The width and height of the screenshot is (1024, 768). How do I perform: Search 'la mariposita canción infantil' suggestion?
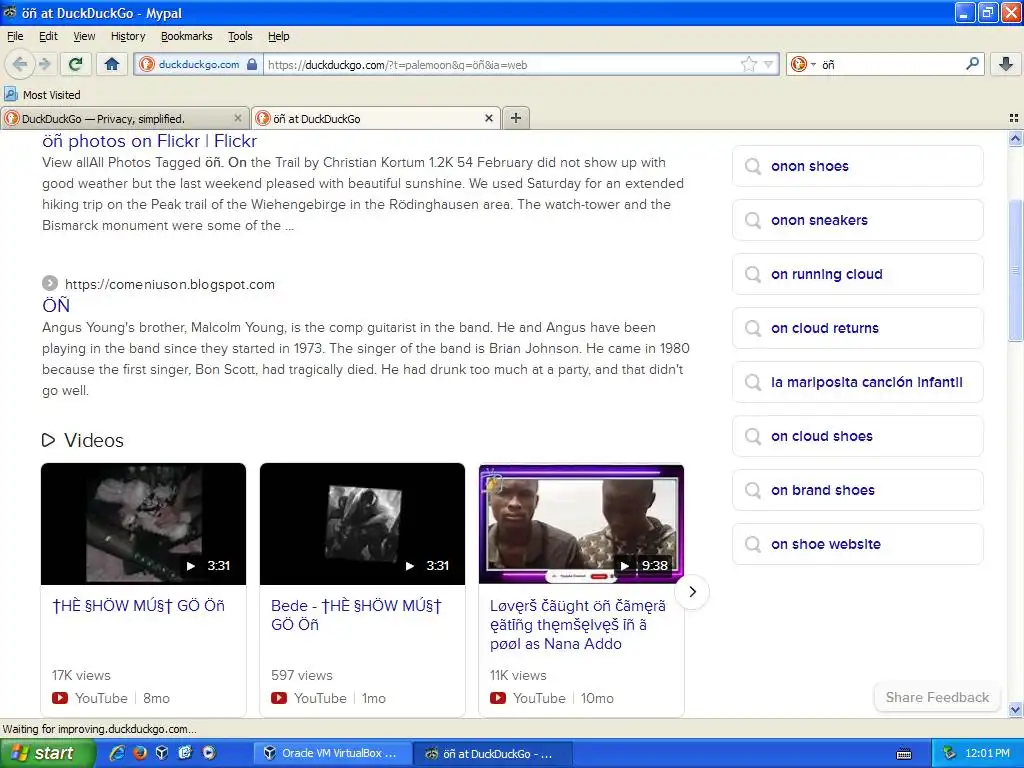(x=857, y=382)
